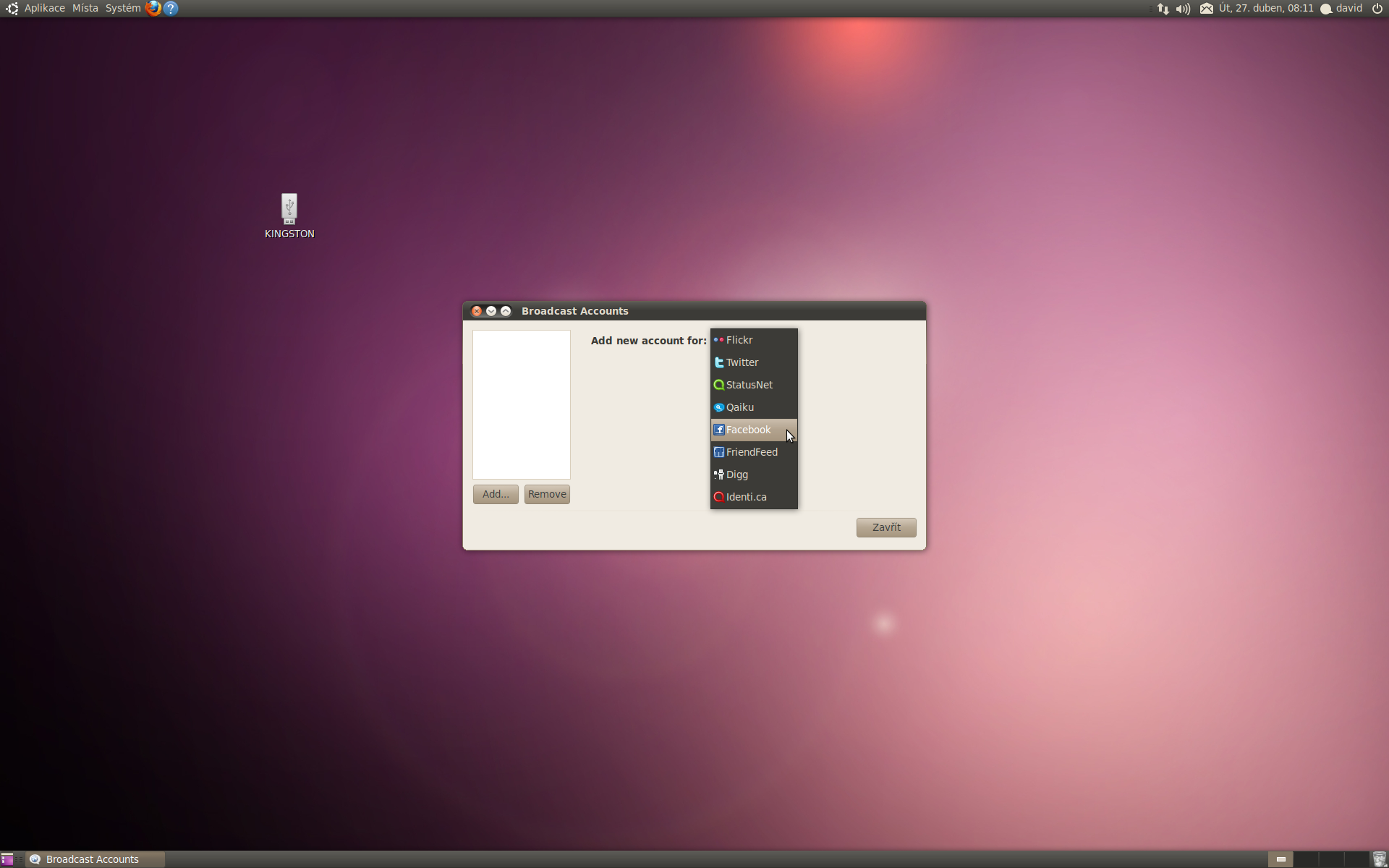Pick FriendFeed from the account dropdown
Image resolution: width=1389 pixels, height=868 pixels.
pos(754,452)
